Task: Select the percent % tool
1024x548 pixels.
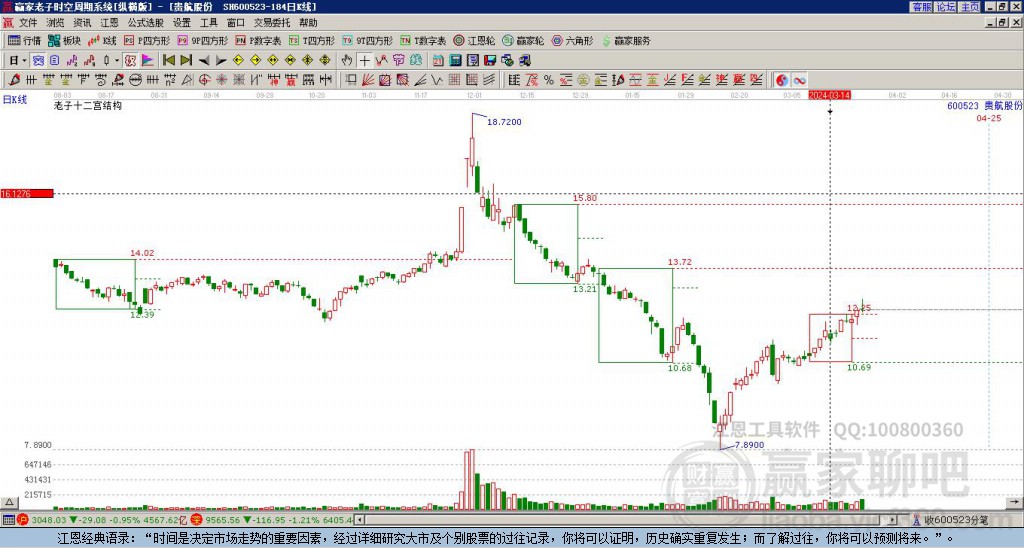Action: pos(549,80)
